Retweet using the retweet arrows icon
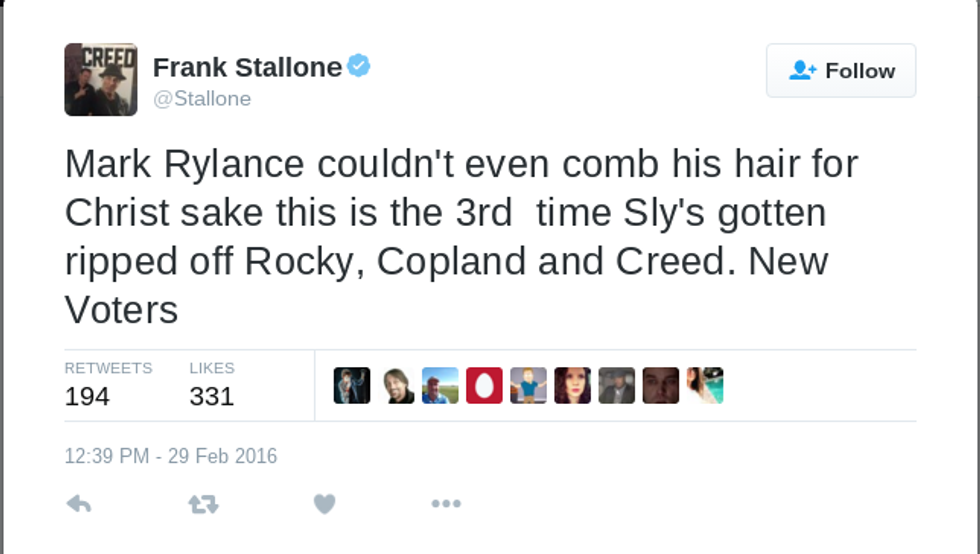The height and width of the screenshot is (554, 980). [x=203, y=504]
